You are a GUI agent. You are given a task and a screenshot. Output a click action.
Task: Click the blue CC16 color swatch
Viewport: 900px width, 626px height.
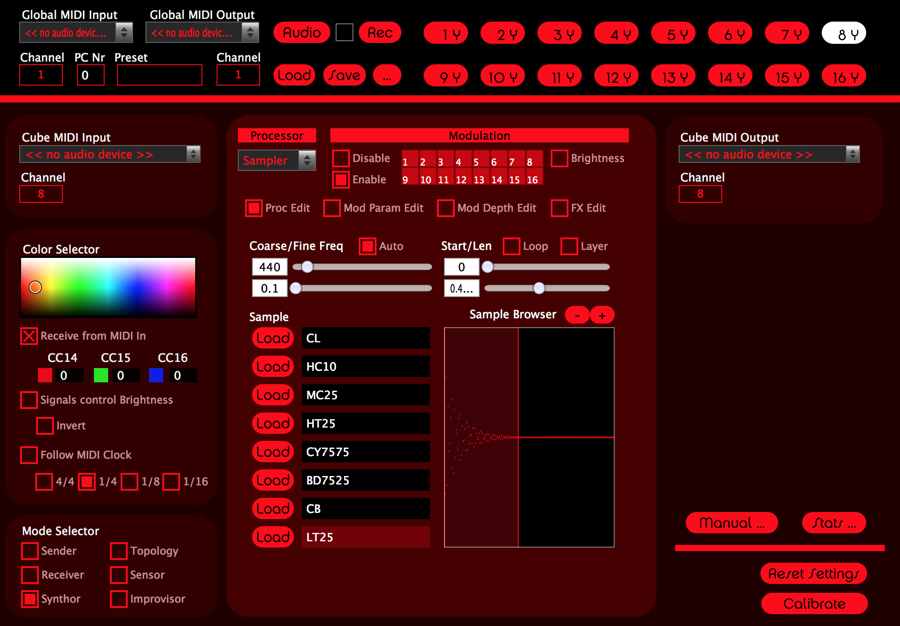(x=156, y=375)
